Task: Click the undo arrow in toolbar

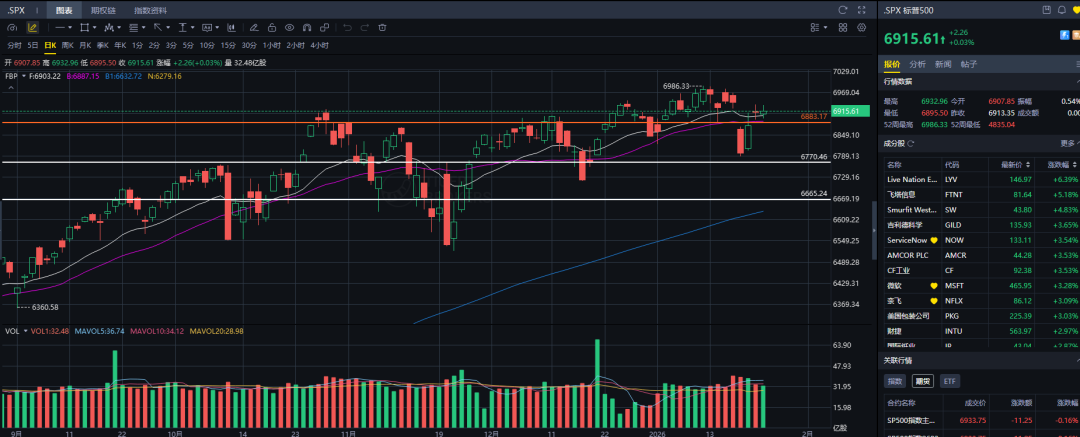Action: coord(348,27)
